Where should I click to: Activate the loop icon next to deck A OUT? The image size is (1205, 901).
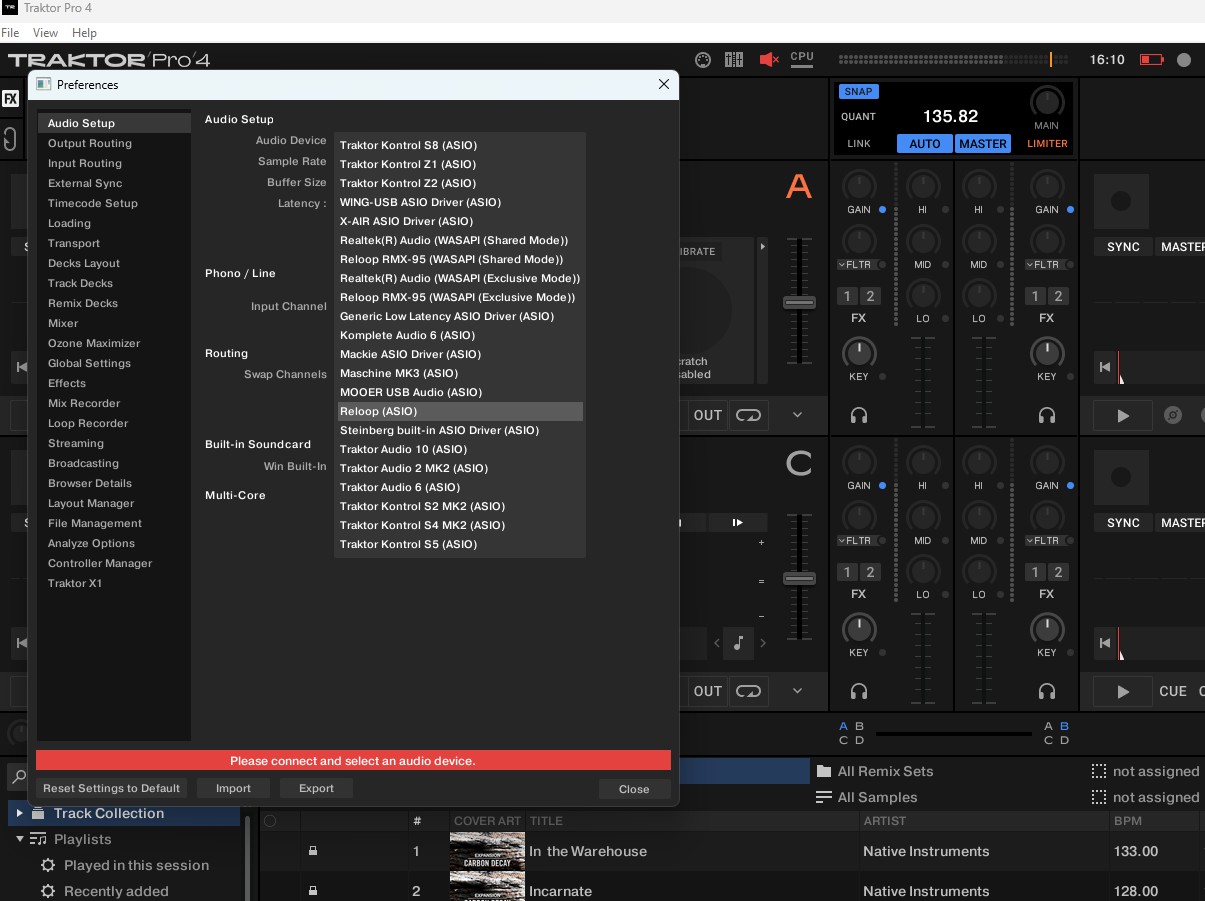748,414
